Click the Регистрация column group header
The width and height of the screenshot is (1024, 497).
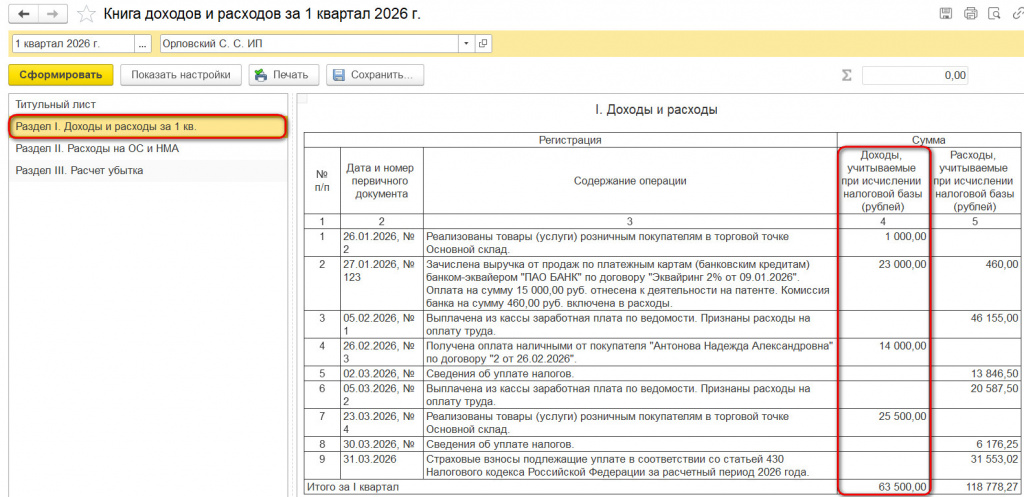click(570, 140)
